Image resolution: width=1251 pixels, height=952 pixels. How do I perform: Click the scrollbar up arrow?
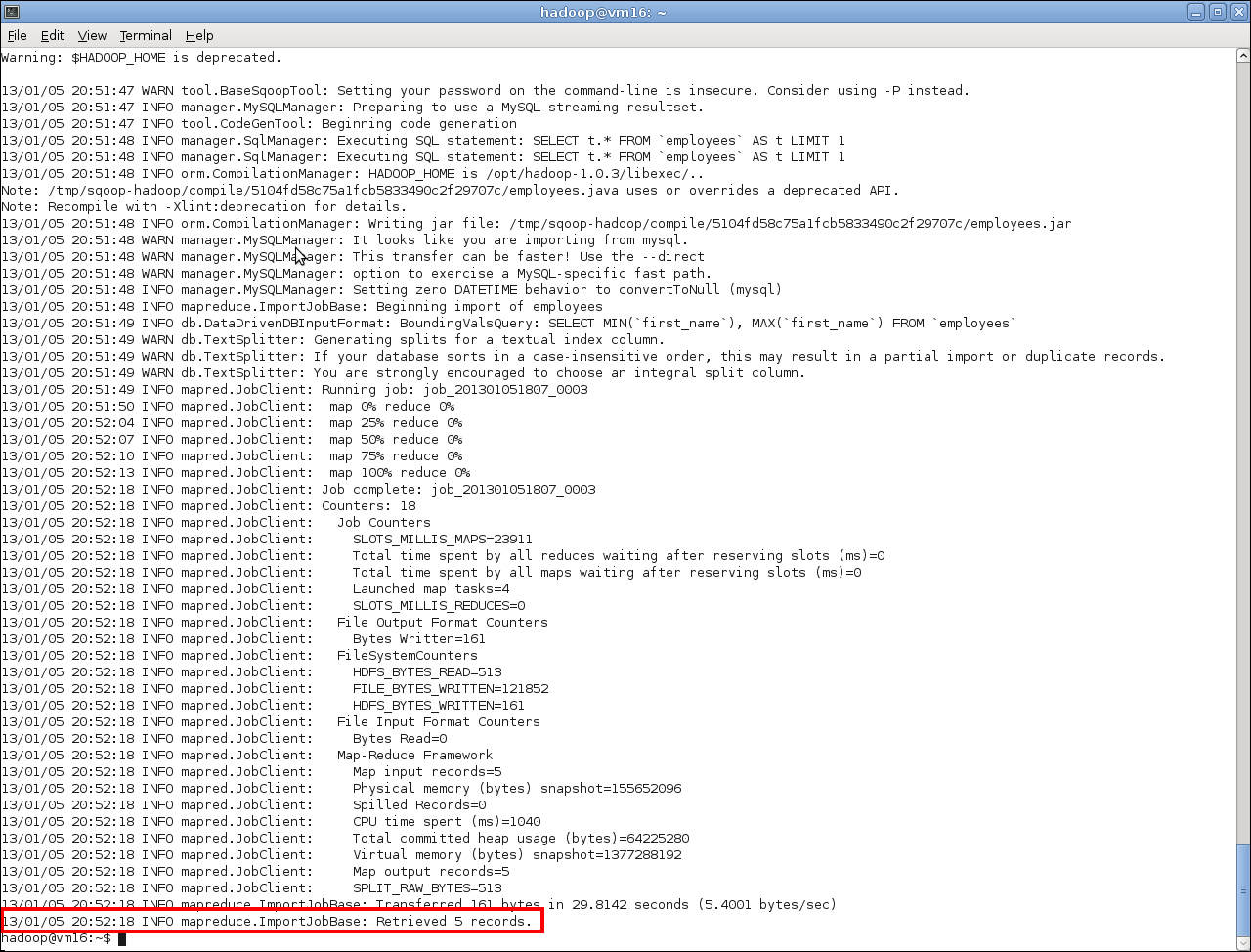pos(1242,56)
